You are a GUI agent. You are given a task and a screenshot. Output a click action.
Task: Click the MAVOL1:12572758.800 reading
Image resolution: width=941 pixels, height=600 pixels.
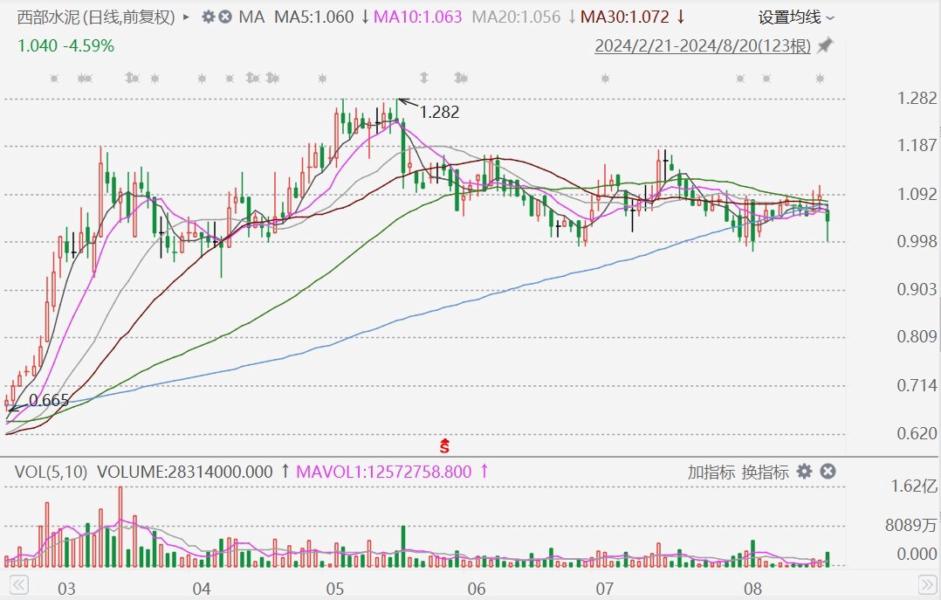(x=384, y=472)
